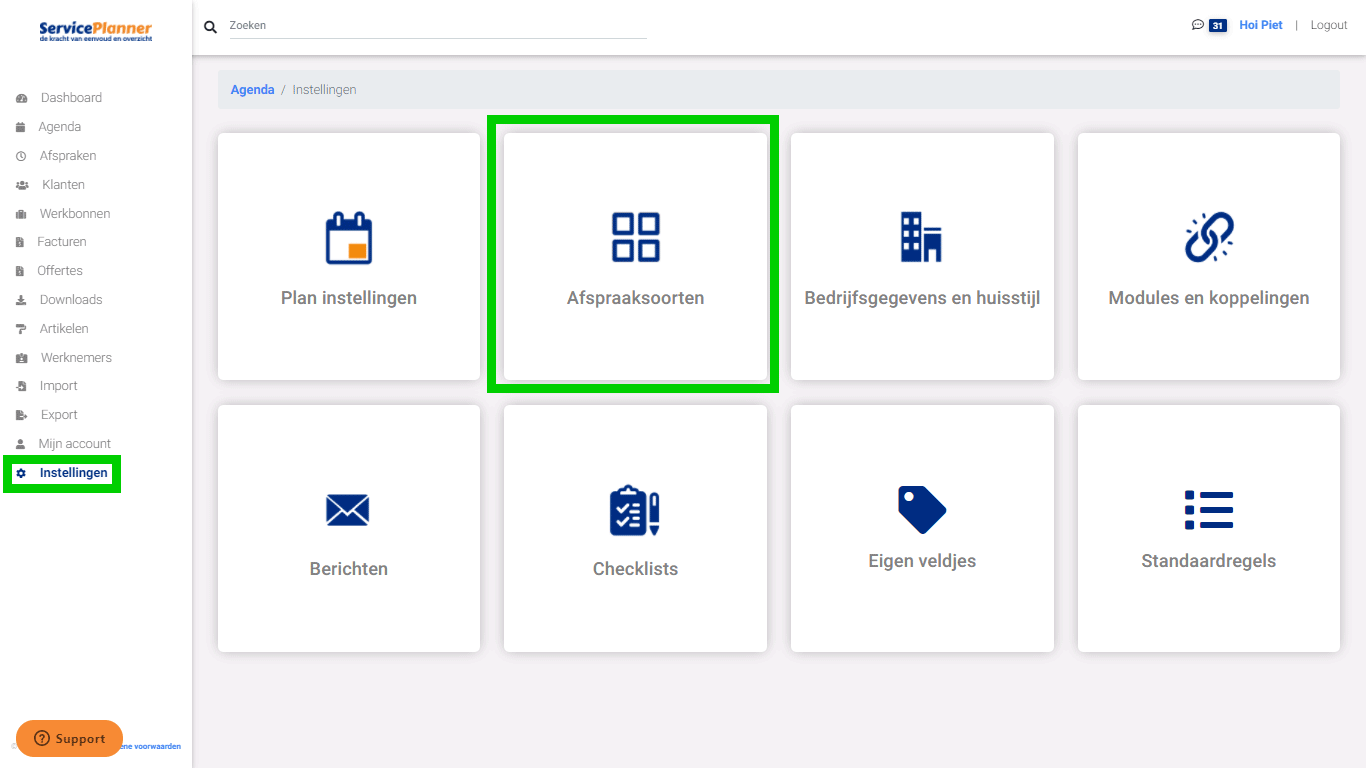This screenshot has height=768, width=1366.
Task: Click the Hoi Piet user link
Action: click(1260, 25)
